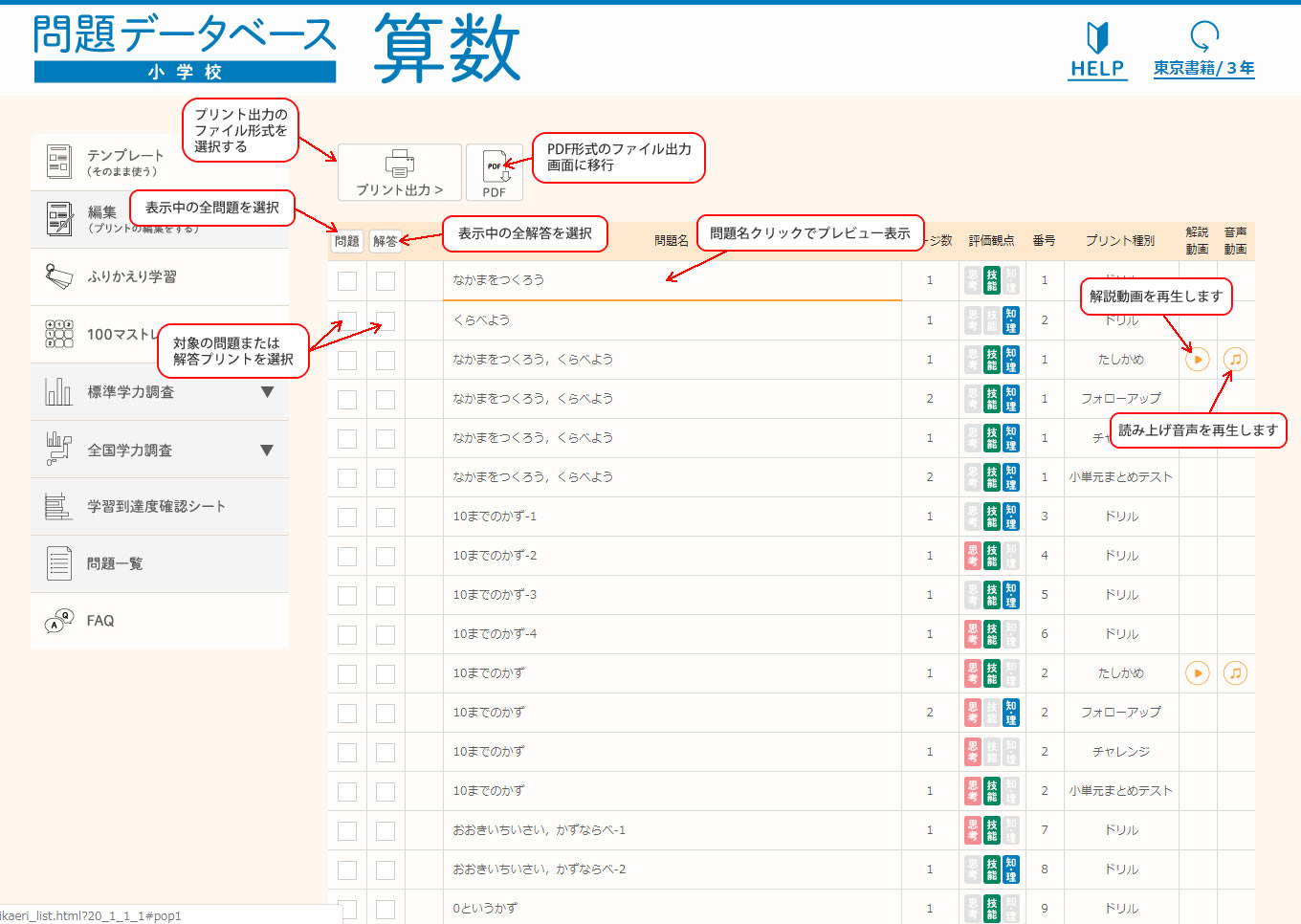Viewport: 1301px width, 924px height.
Task: Click チャレンジ print type for 10までのかず
Action: pyautogui.click(x=1120, y=751)
